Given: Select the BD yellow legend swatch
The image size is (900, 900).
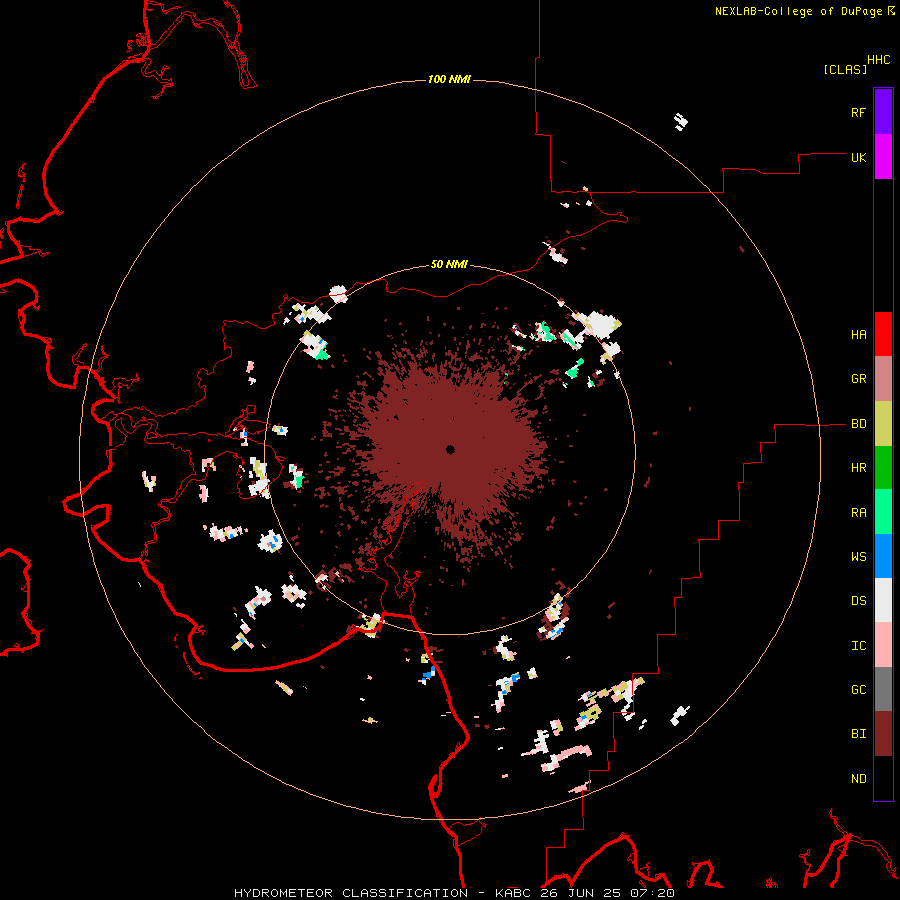Looking at the screenshot, I should click(883, 424).
